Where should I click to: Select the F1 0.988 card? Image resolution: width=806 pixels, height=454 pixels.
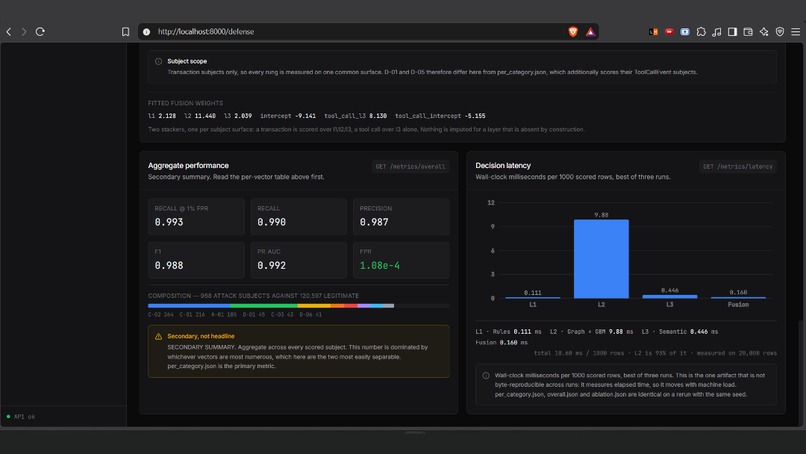196,260
